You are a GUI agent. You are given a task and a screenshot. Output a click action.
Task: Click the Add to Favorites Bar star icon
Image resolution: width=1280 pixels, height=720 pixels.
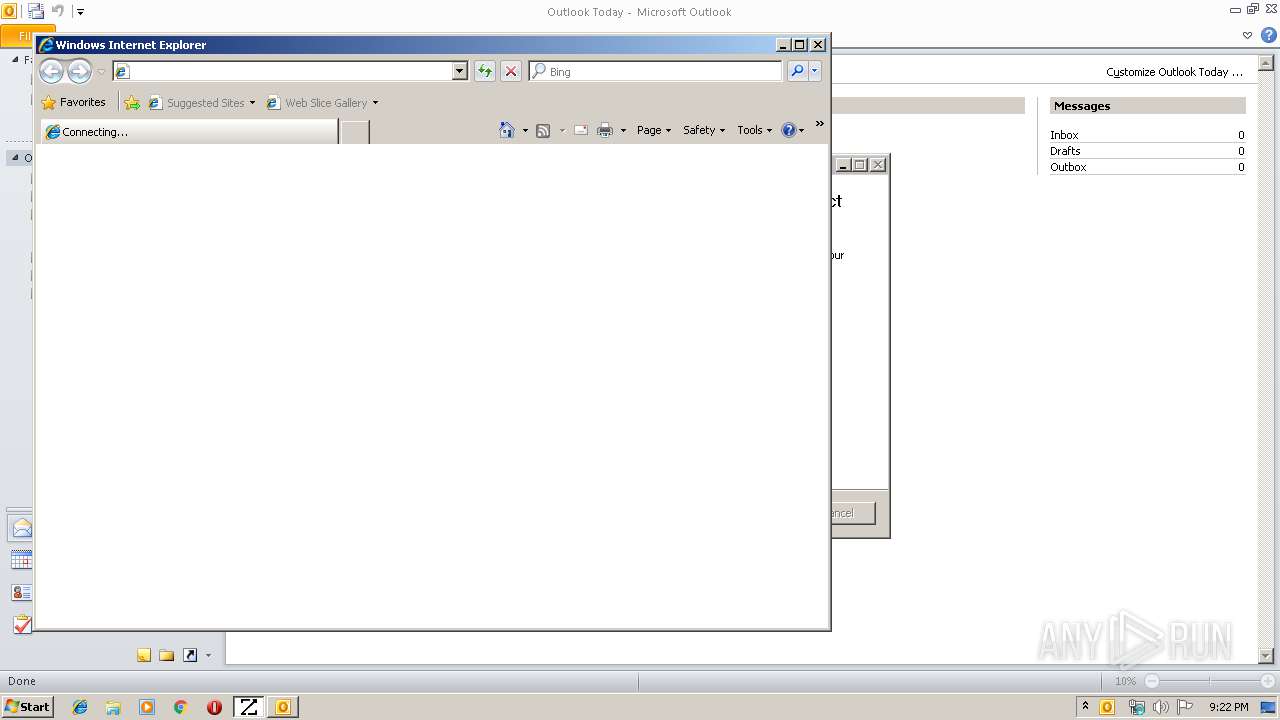(x=132, y=102)
